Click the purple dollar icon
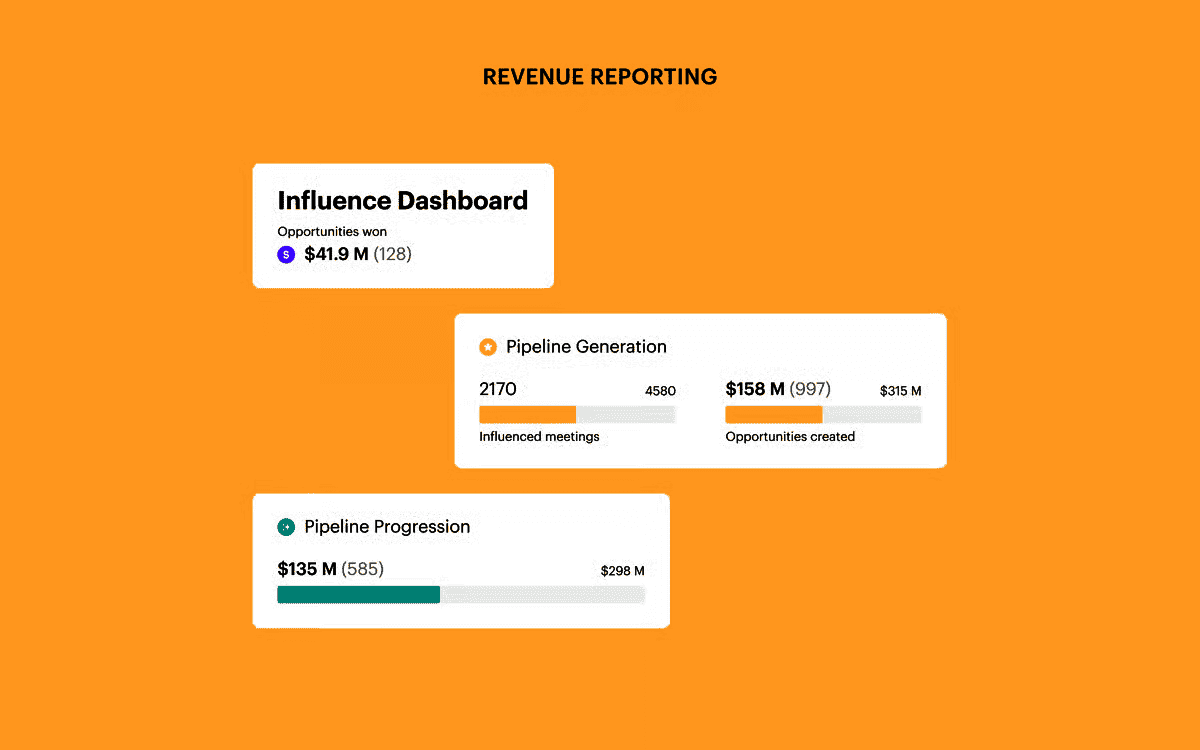Image resolution: width=1200 pixels, height=750 pixels. tap(286, 255)
